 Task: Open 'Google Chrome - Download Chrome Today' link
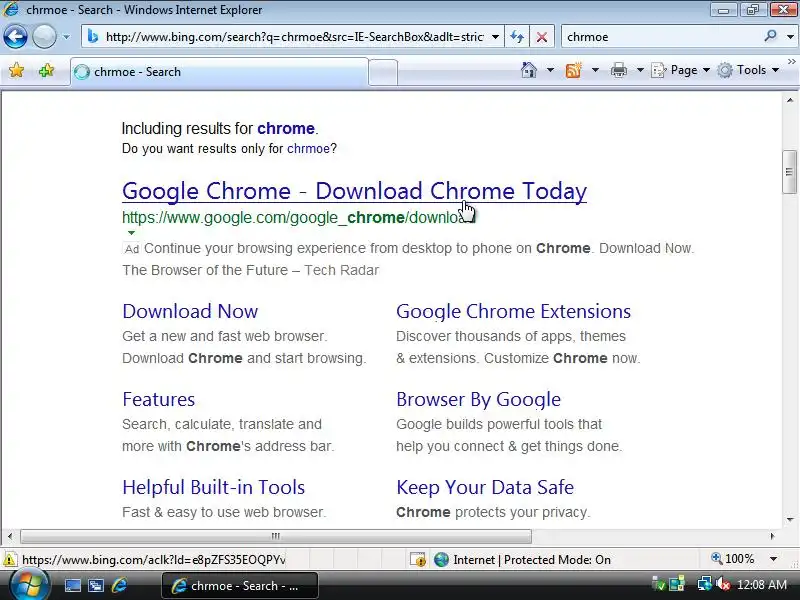(355, 191)
